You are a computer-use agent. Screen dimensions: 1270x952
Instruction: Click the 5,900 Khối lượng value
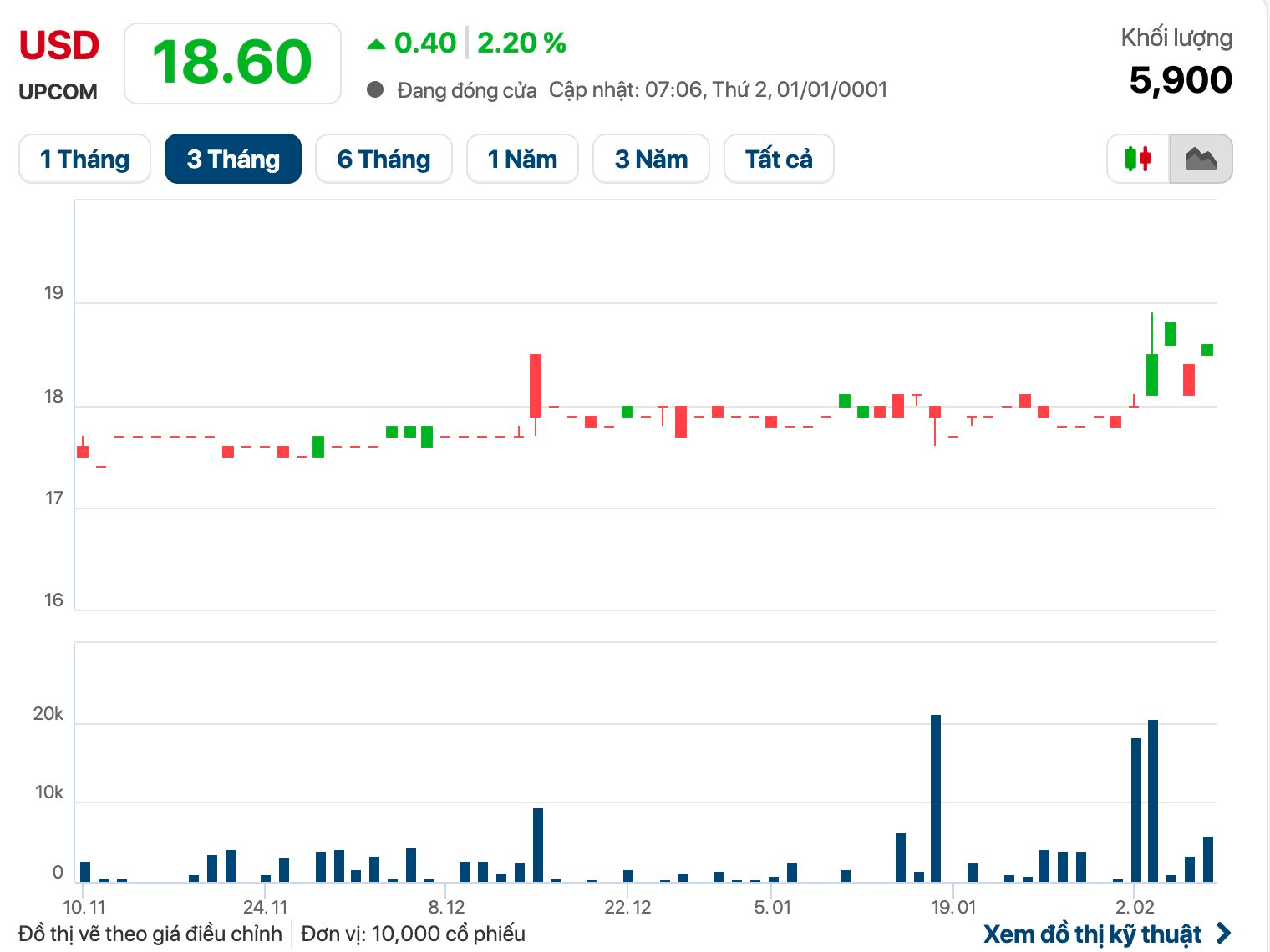pyautogui.click(x=1180, y=80)
